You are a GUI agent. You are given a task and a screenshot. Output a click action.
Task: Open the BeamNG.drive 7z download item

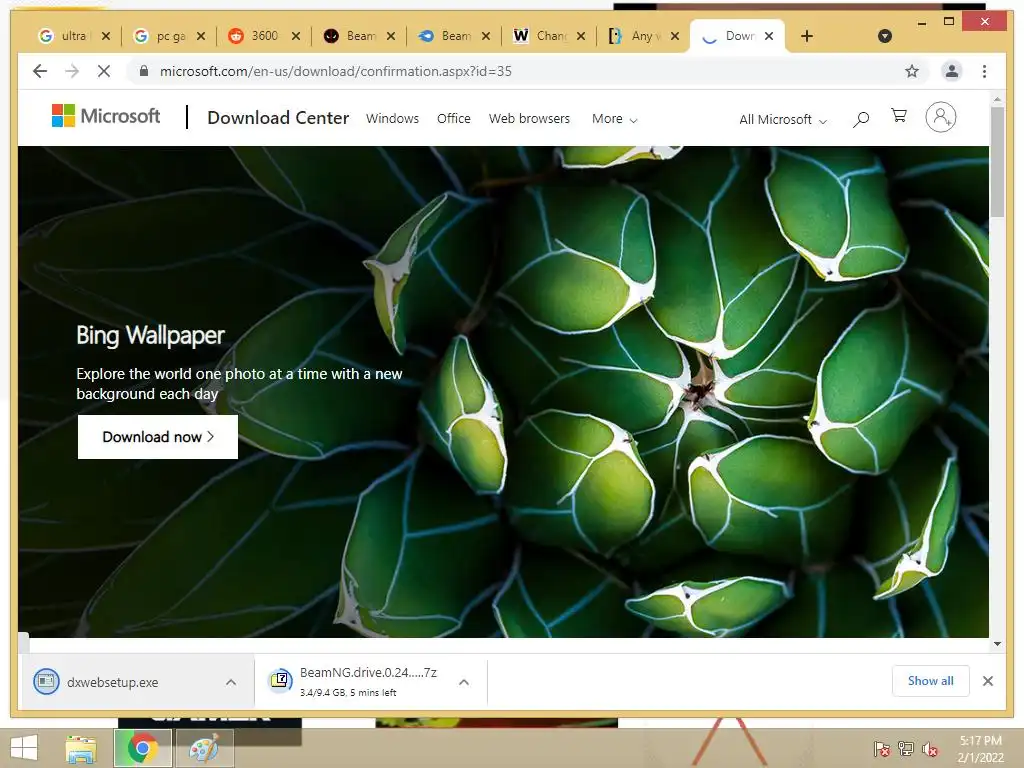tap(358, 682)
